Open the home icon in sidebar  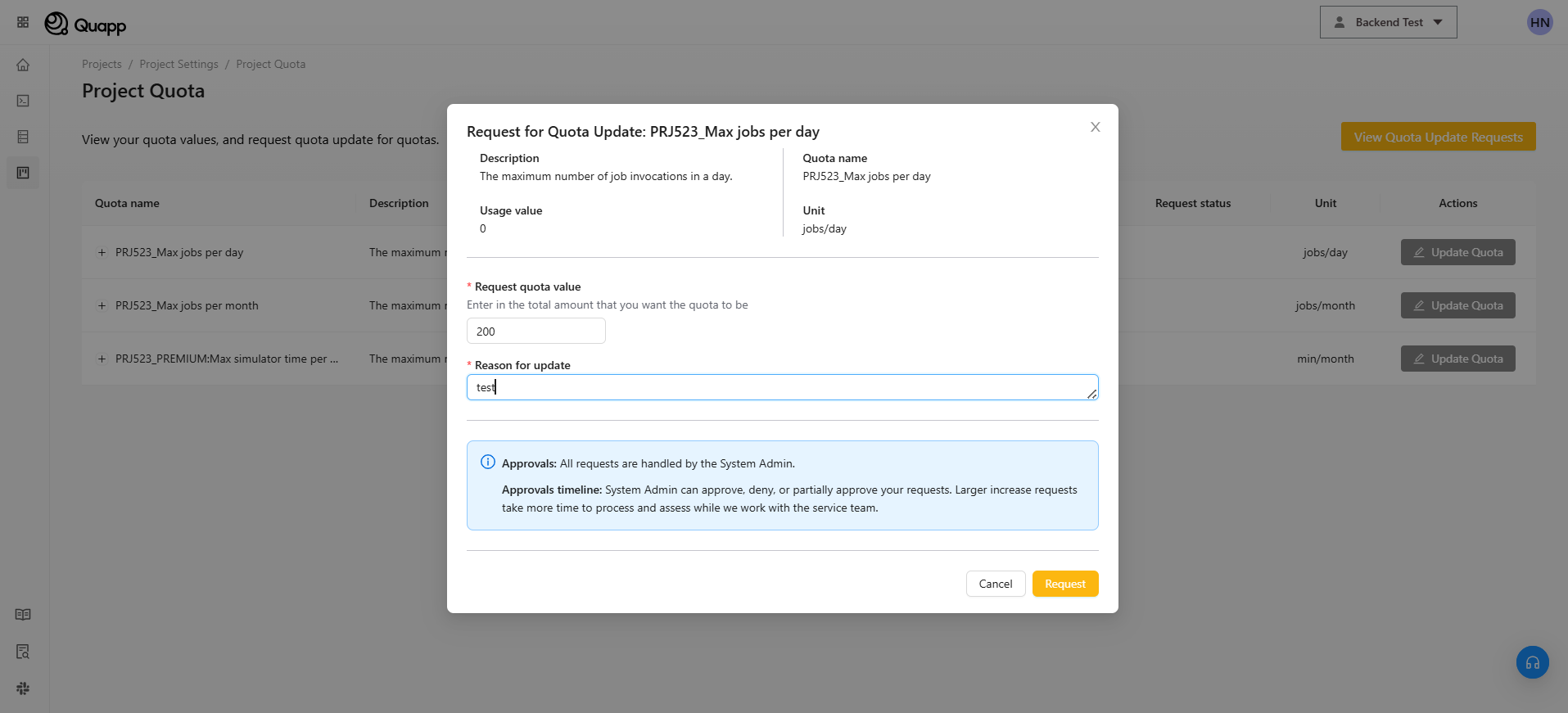coord(23,65)
